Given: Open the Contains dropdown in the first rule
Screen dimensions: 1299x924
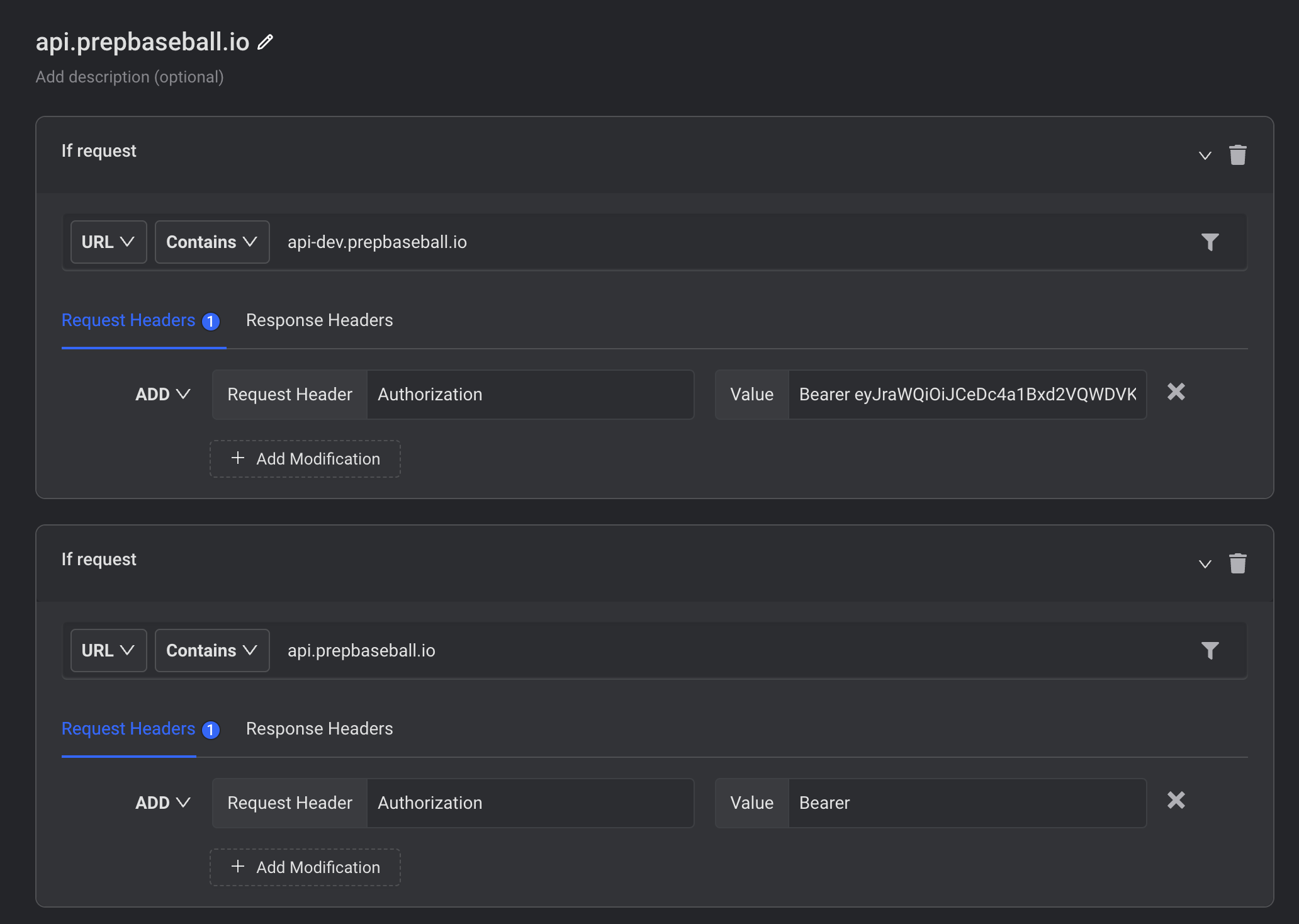Looking at the screenshot, I should coord(212,242).
